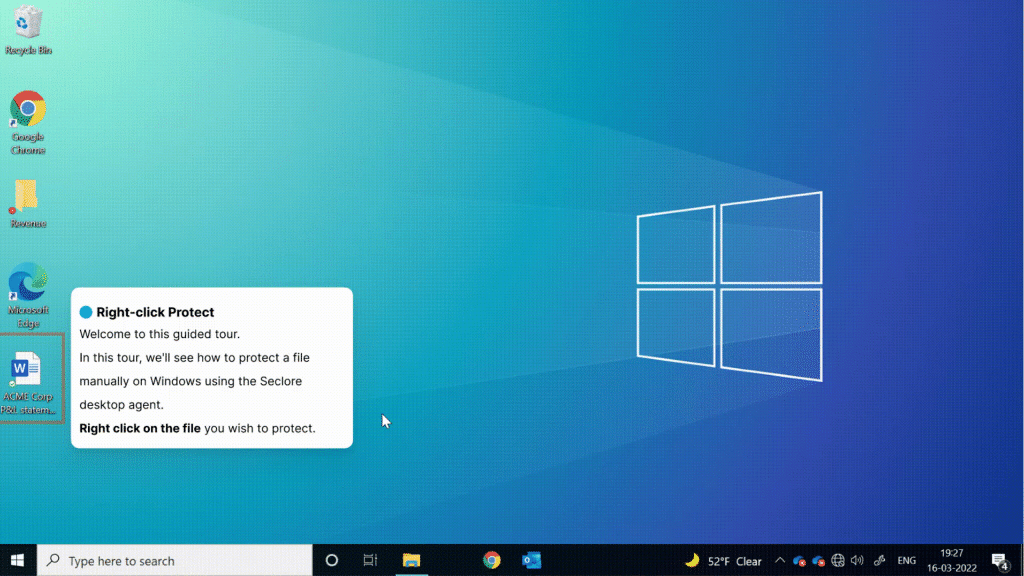The height and width of the screenshot is (576, 1024).
Task: Switch input language via ENG indicator
Action: (906, 560)
